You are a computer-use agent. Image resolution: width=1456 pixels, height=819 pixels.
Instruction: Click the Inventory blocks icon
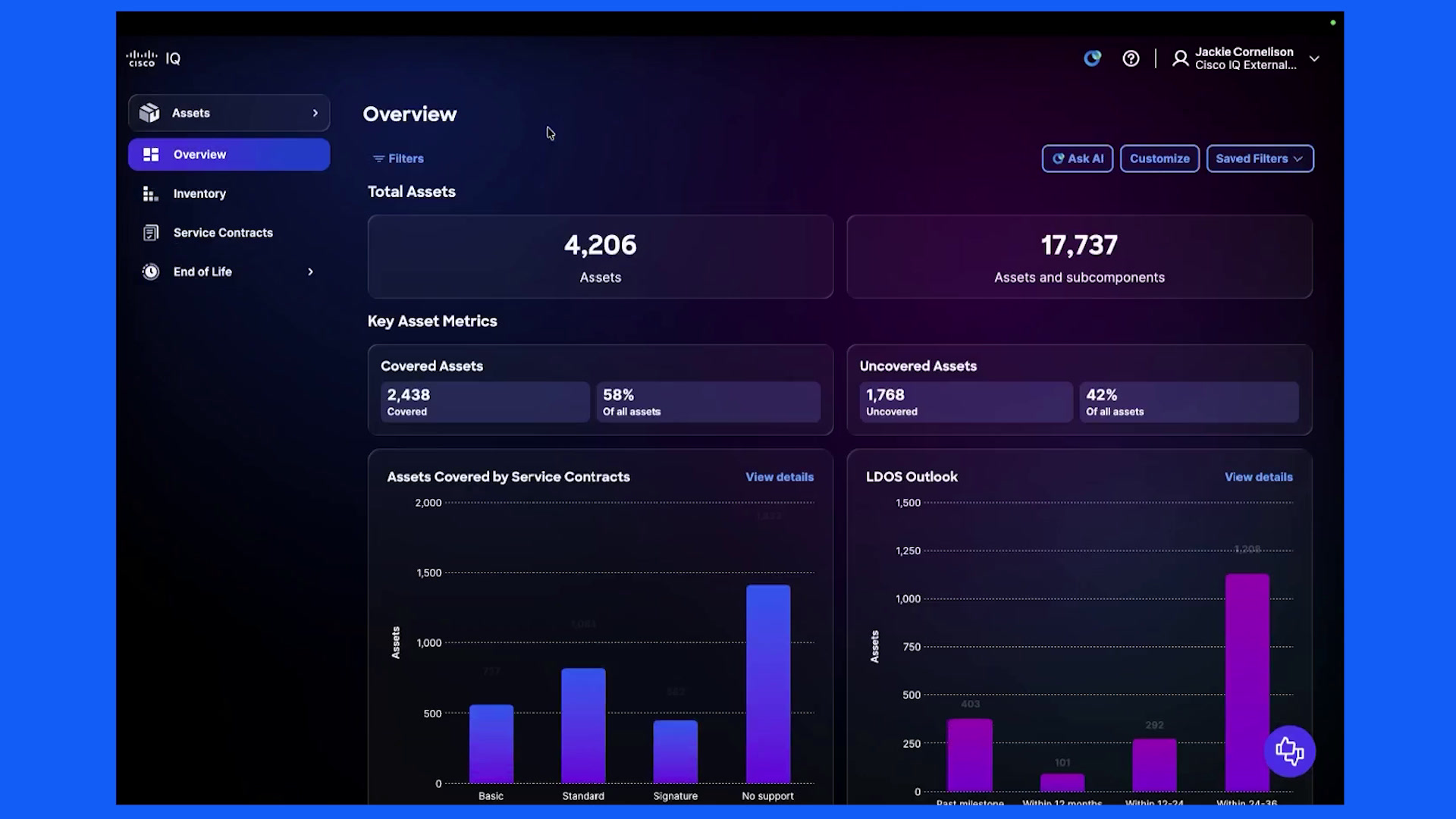[x=150, y=194]
